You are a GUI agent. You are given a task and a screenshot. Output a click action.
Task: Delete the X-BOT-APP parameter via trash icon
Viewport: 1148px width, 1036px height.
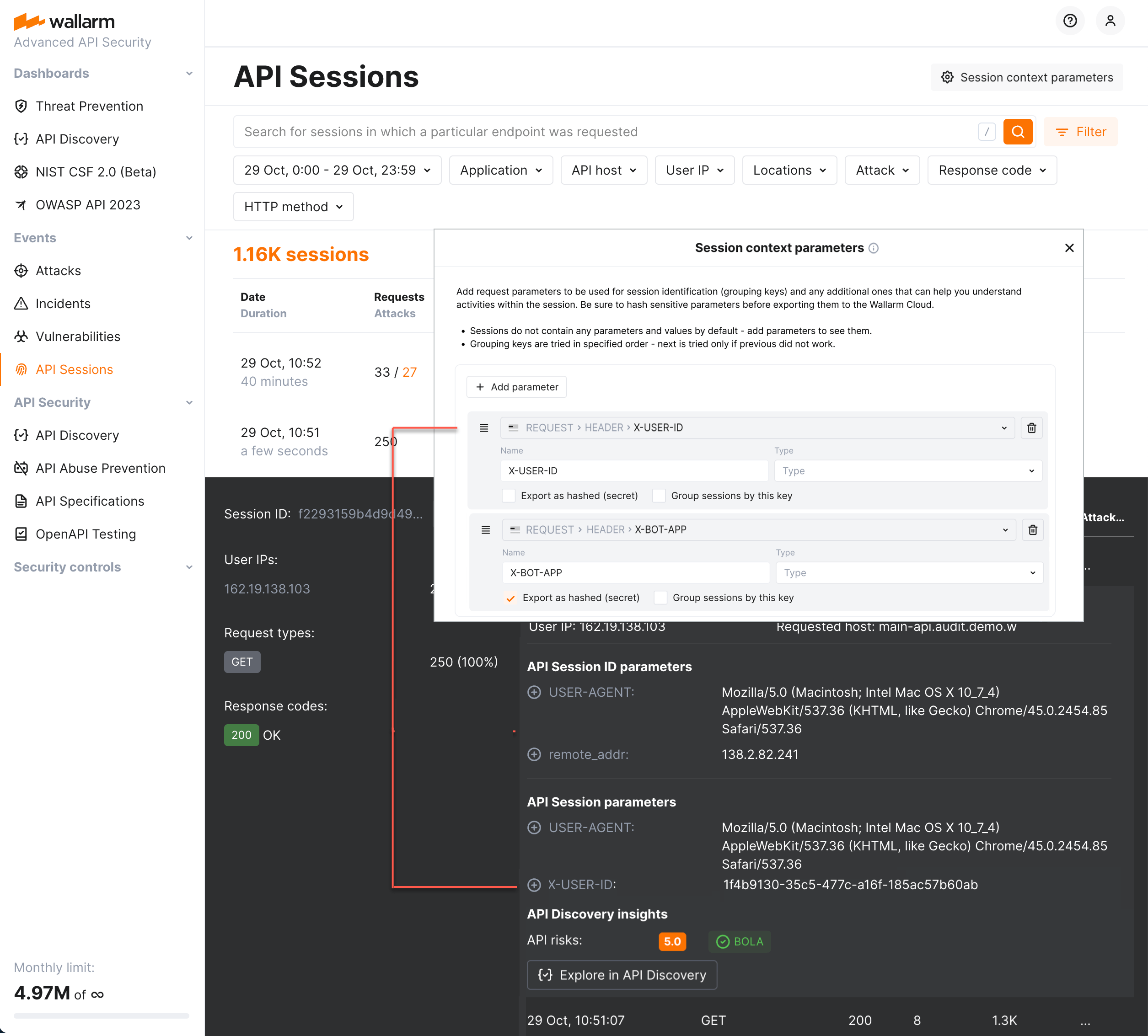(x=1032, y=529)
